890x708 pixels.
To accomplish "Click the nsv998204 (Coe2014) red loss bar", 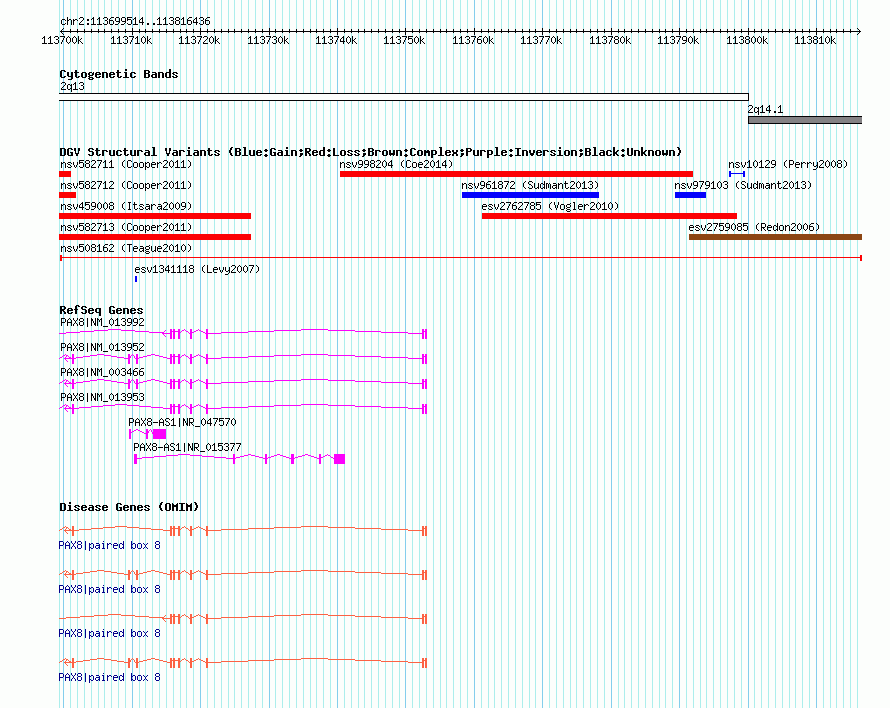I will 517,174.
